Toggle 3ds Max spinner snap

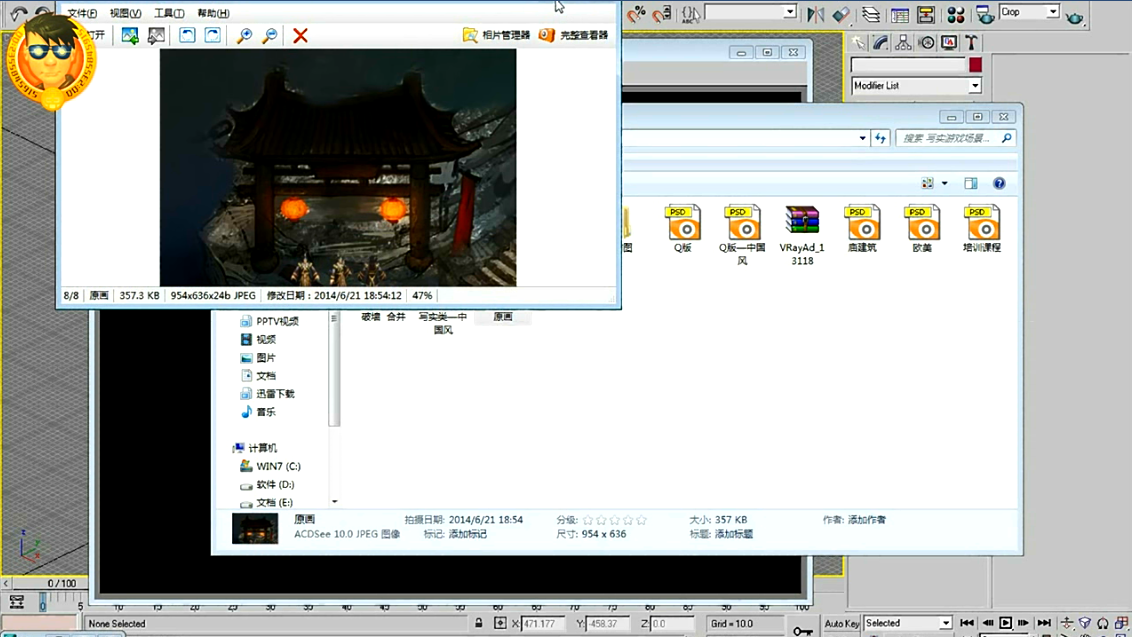pos(662,14)
